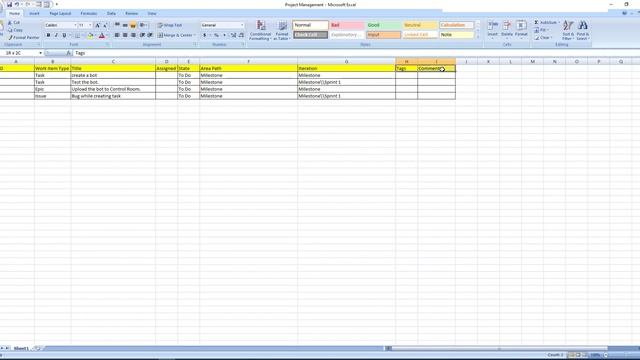Set middle vertical alignment
Viewport: 640px width, 360px height.
click(125, 25)
